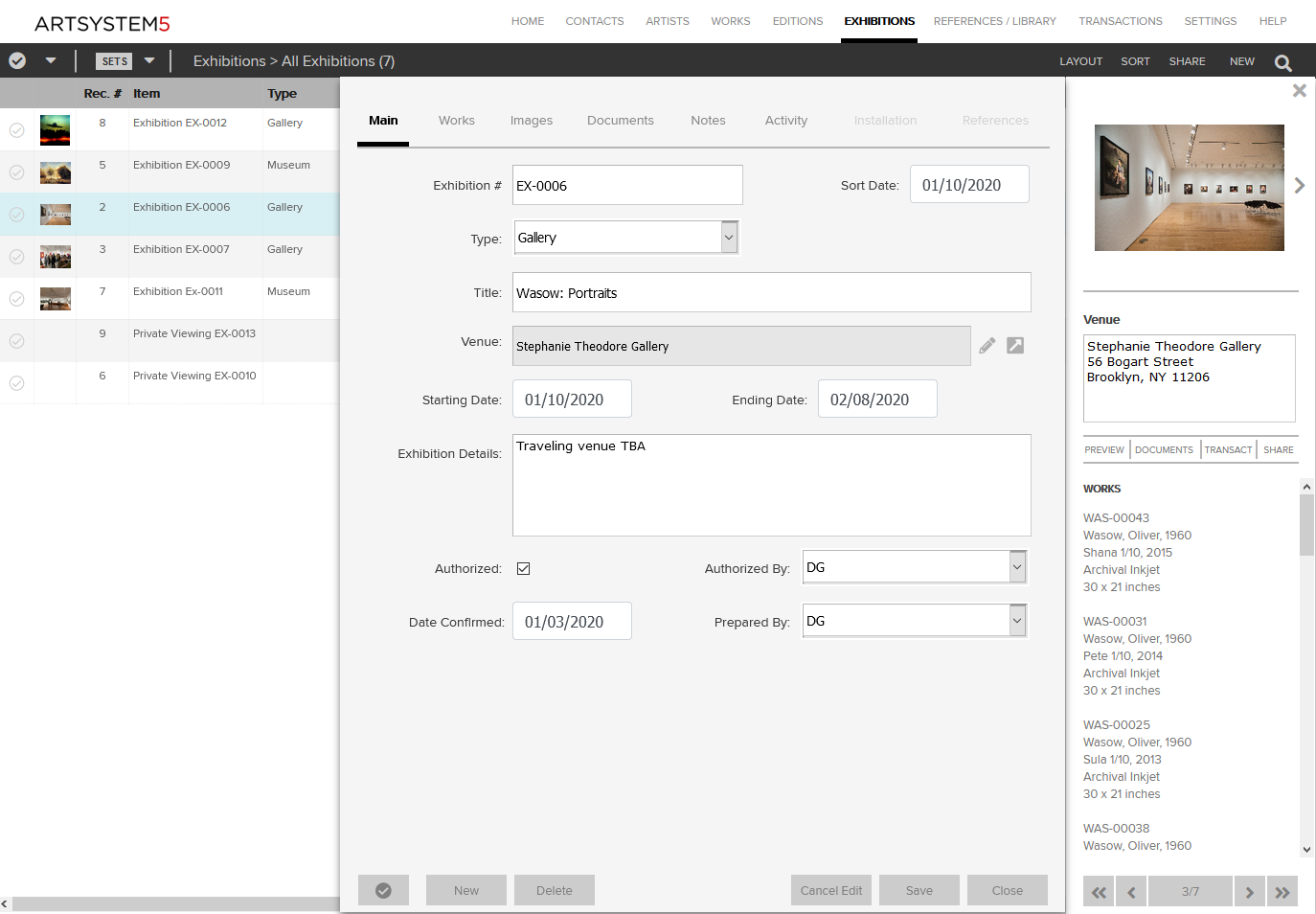Select row checkmark for Exhibition EX-0012
The image size is (1316, 914).
coord(17,130)
